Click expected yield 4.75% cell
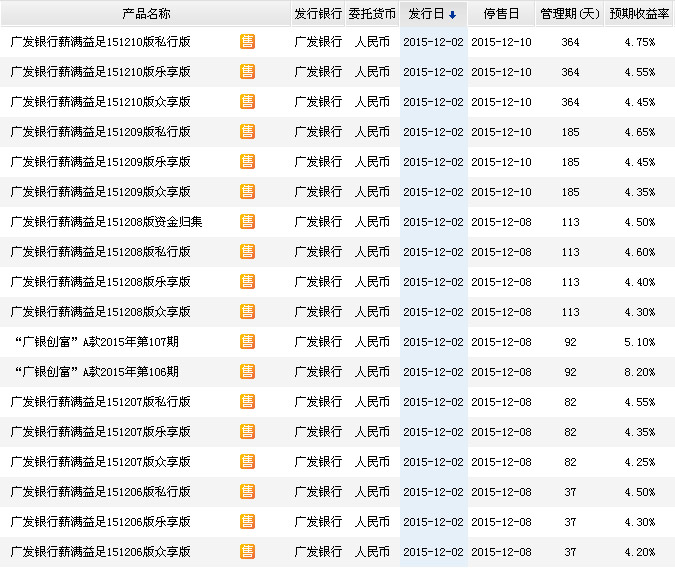 click(640, 42)
